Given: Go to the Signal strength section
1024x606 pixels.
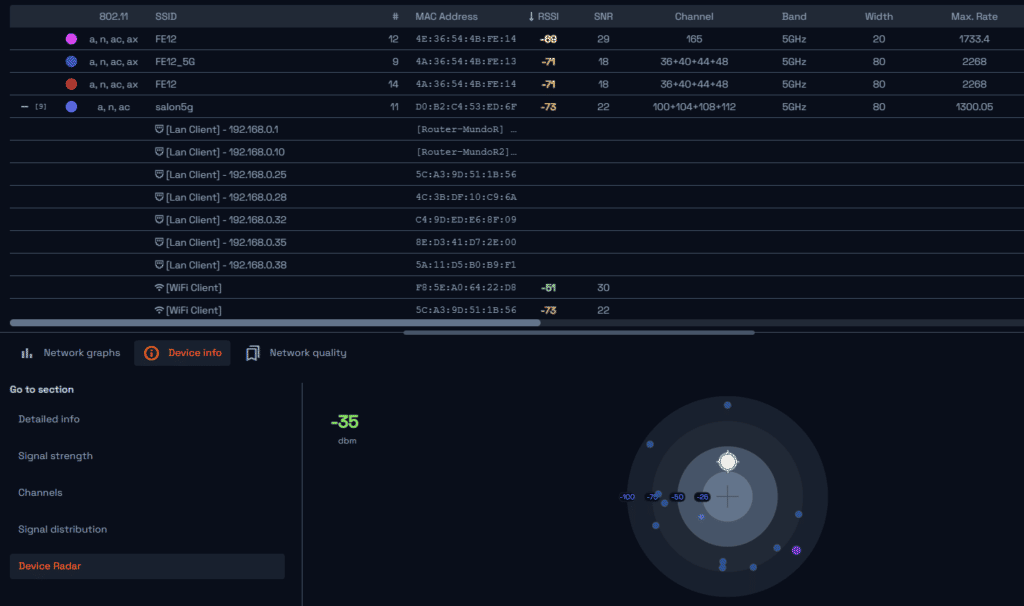Looking at the screenshot, I should click(x=53, y=455).
